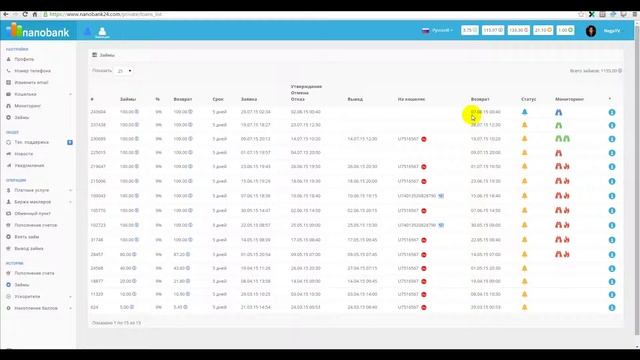Bookmark the page with the star icon
The width and height of the screenshot is (640, 360).
click(581, 14)
